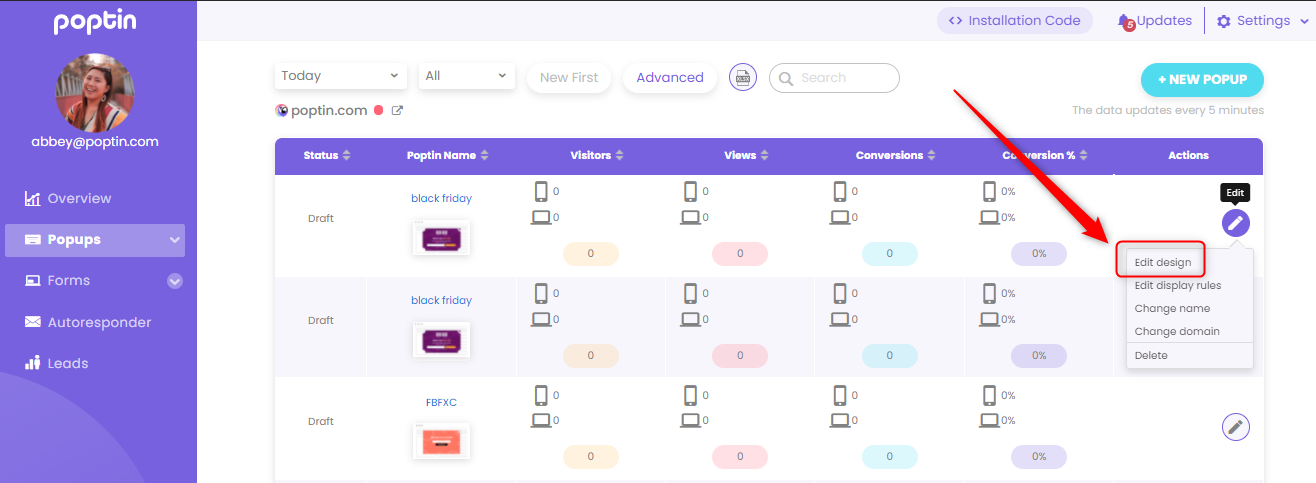Click the second black friday thumbnail
This screenshot has width=1316, height=483.
(441, 340)
